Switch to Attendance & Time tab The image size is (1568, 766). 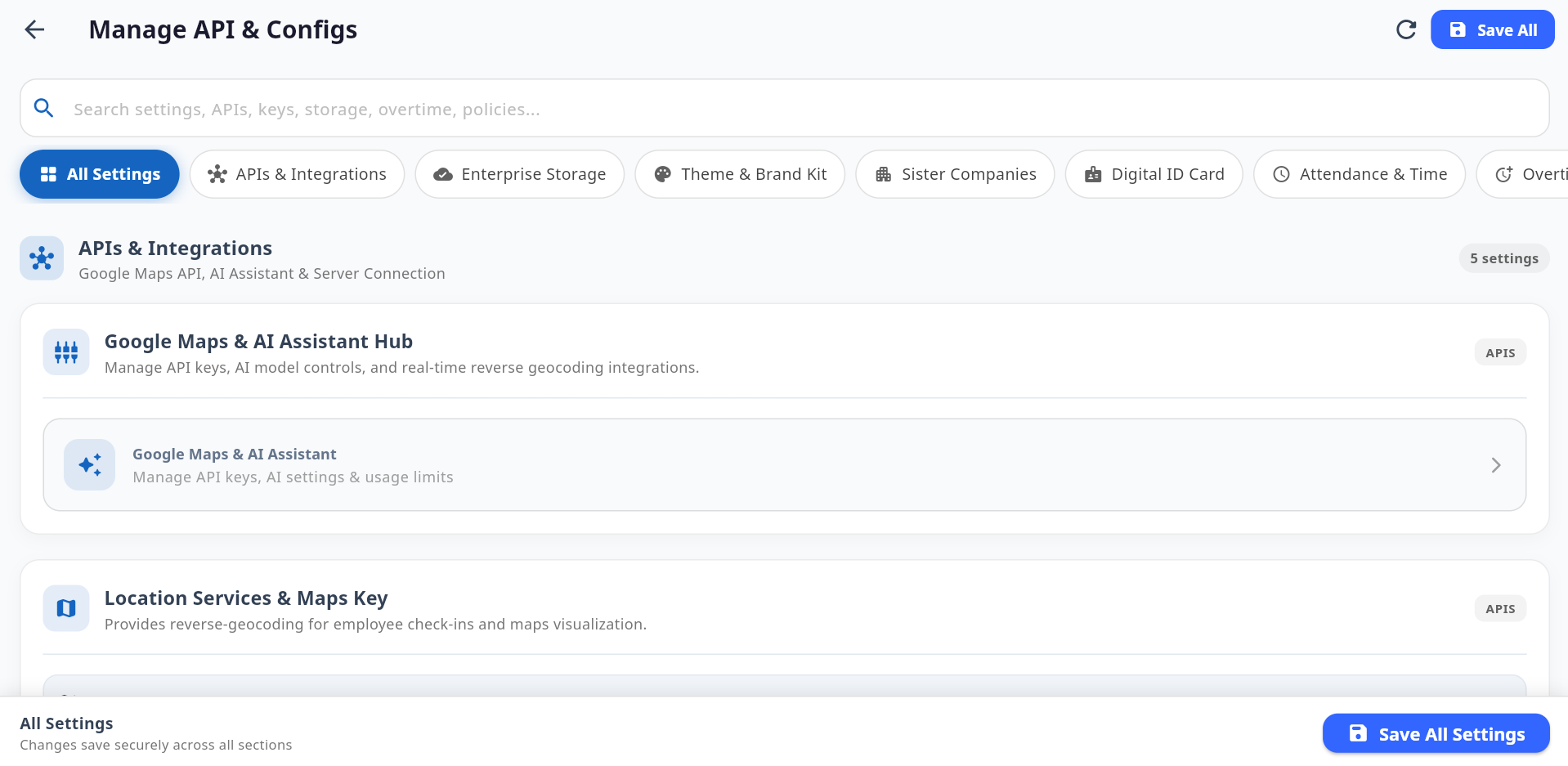click(x=1360, y=174)
